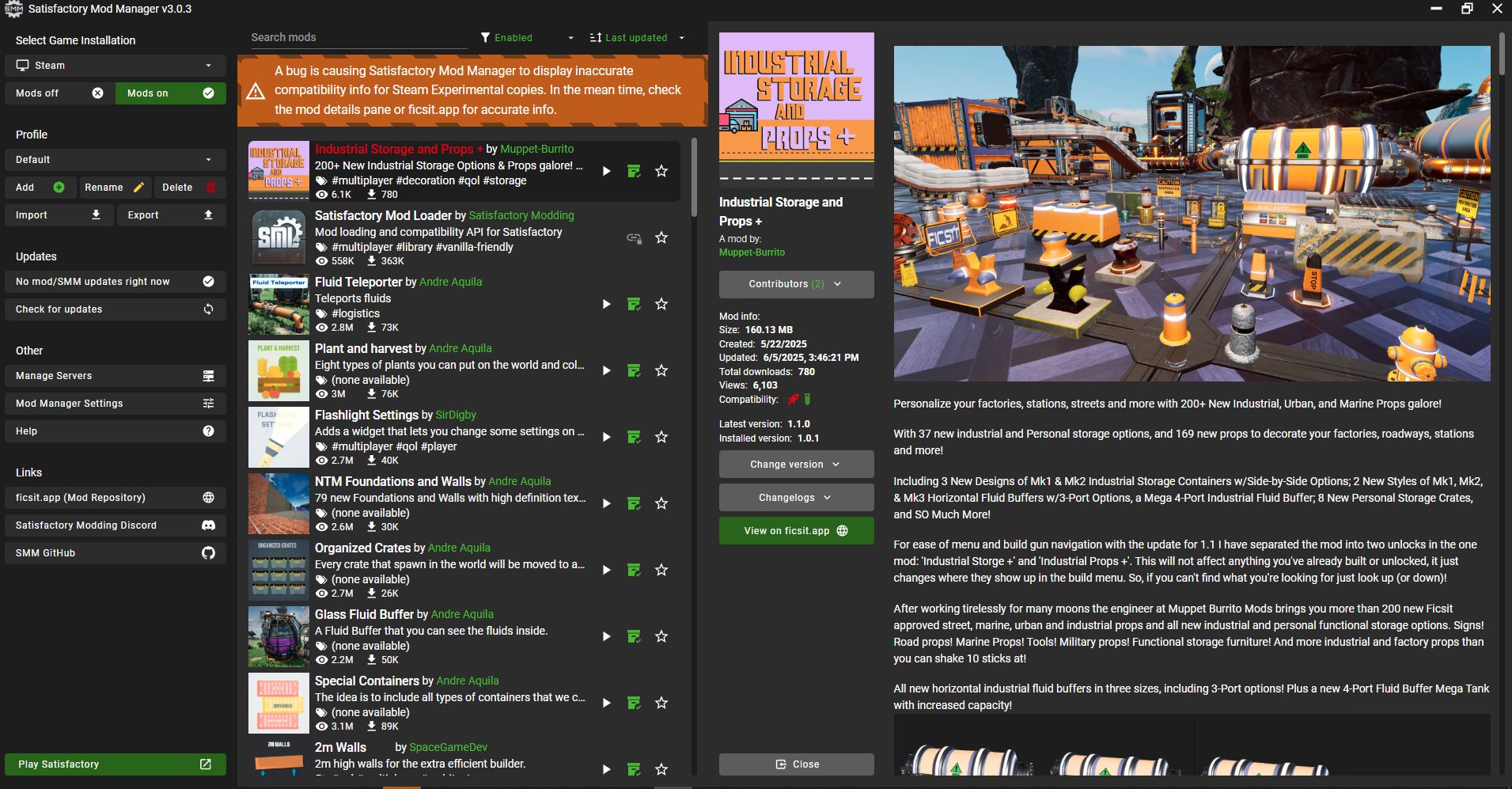This screenshot has height=789, width=1512.
Task: Click the mod list scrollbar
Action: pyautogui.click(x=694, y=177)
